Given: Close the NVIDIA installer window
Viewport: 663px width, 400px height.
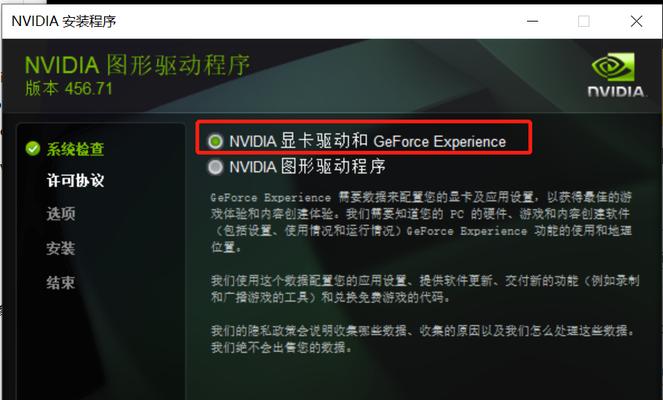Looking at the screenshot, I should [636, 21].
